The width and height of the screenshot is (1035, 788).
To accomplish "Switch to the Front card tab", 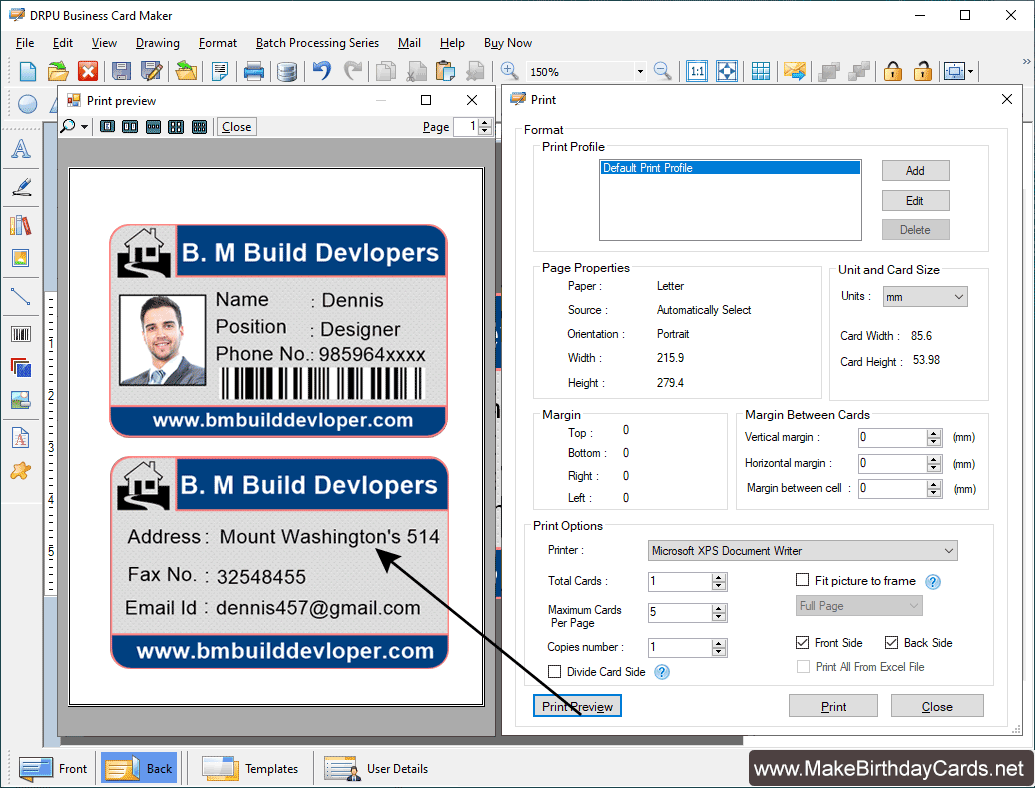I will [x=54, y=769].
